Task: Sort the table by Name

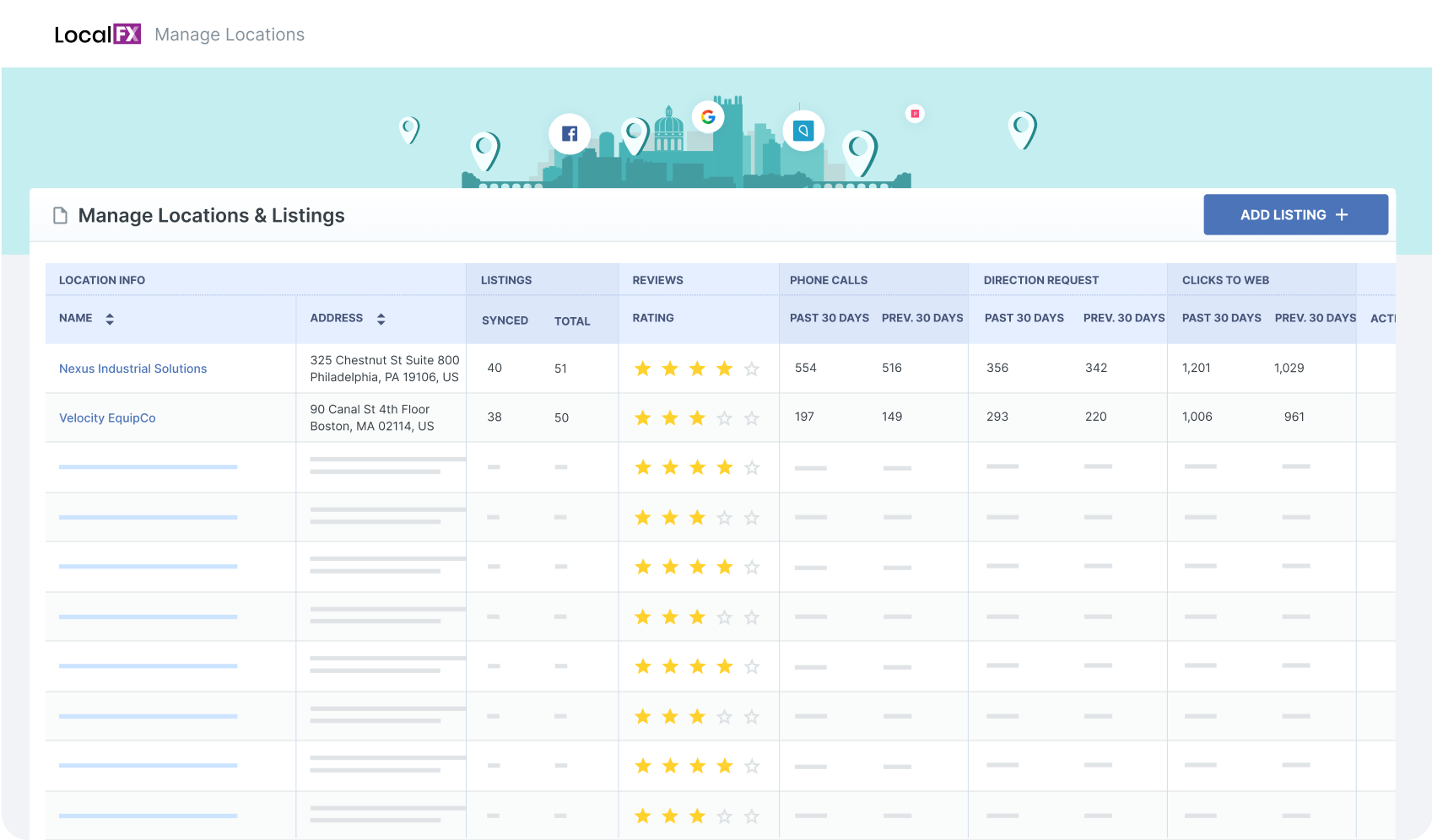Action: pyautogui.click(x=110, y=318)
